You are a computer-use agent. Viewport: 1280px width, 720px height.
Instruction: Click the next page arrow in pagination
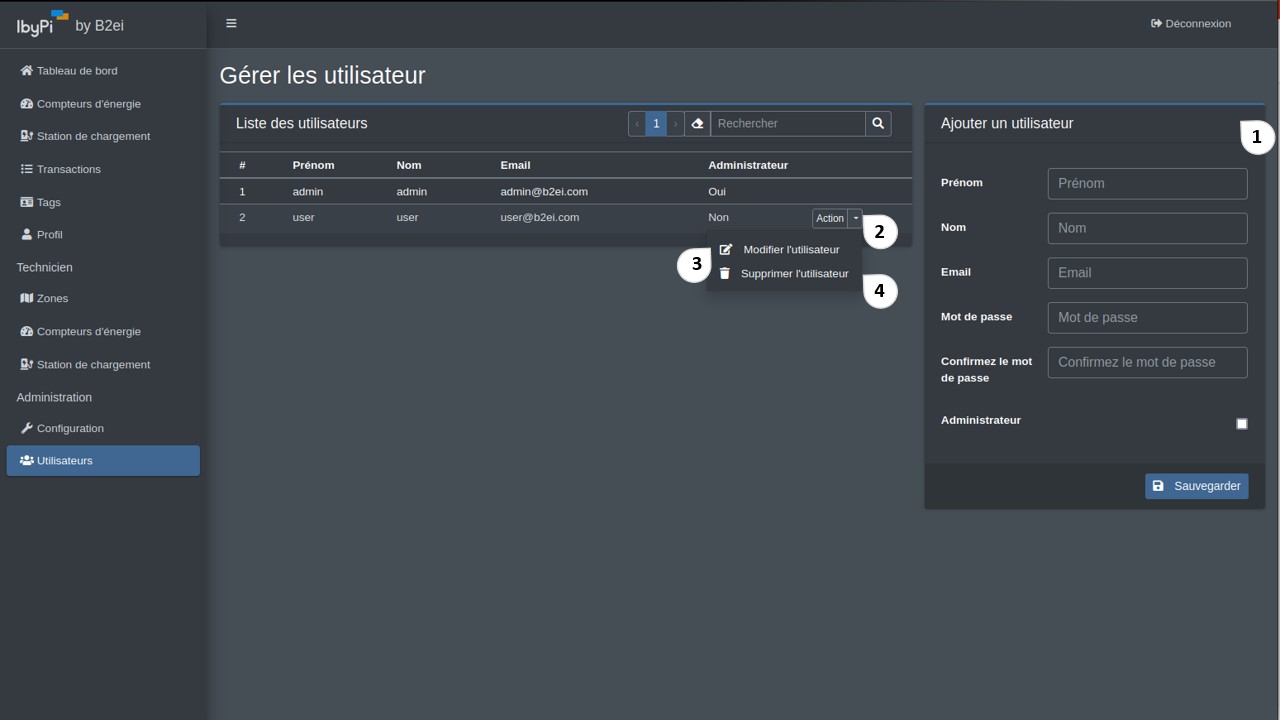676,123
